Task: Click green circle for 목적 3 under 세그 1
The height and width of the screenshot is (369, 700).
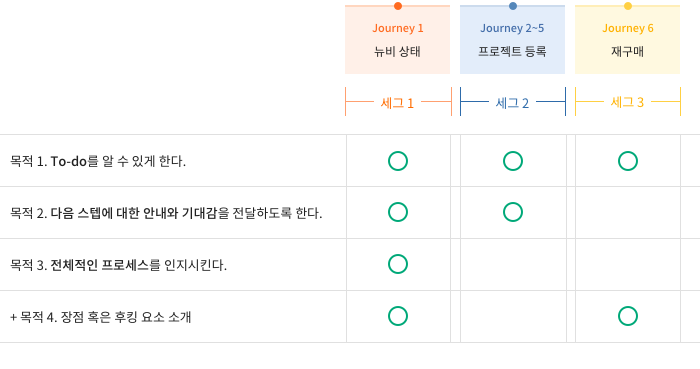Action: point(398,264)
